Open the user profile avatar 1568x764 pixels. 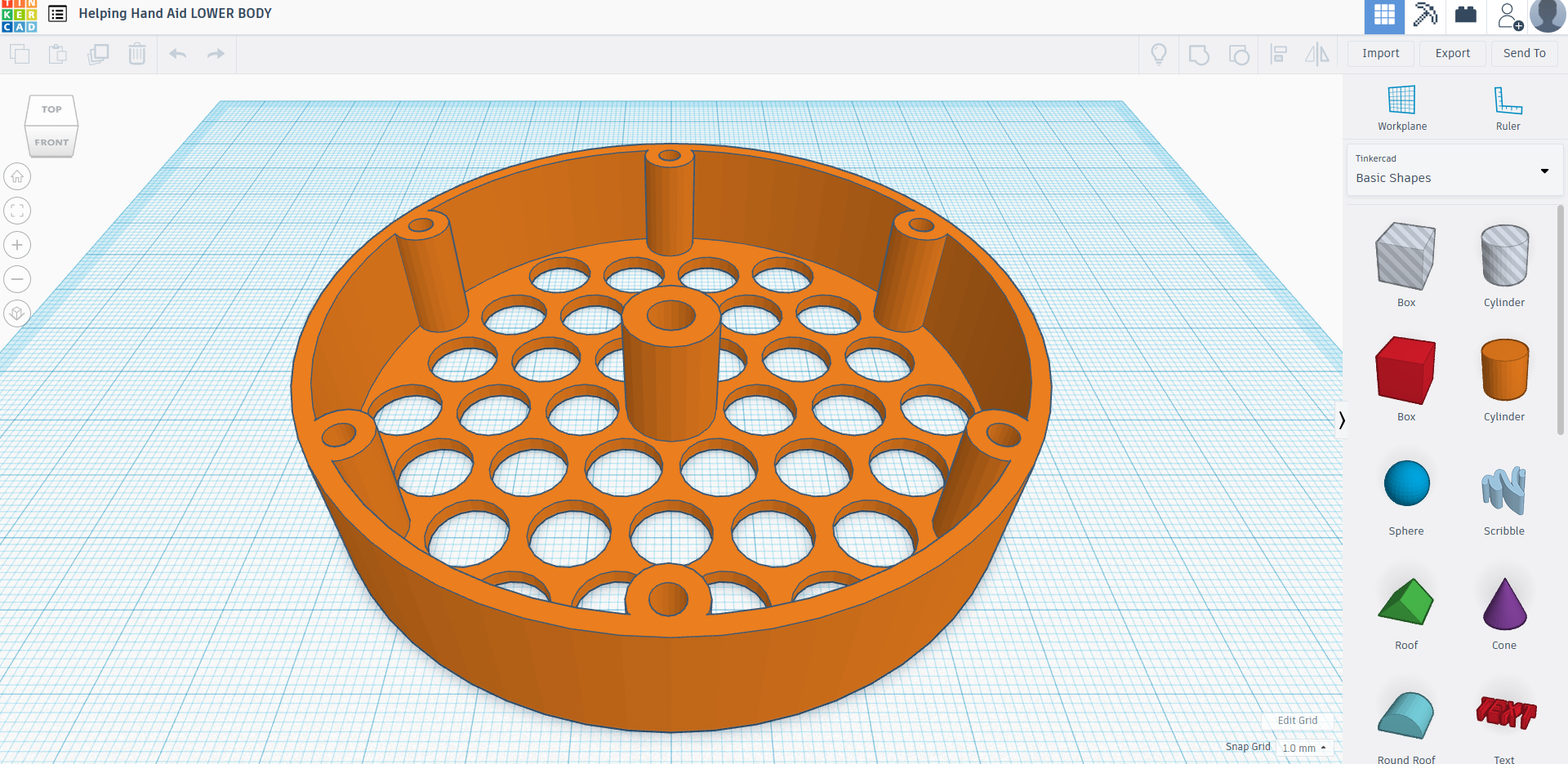coord(1548,16)
